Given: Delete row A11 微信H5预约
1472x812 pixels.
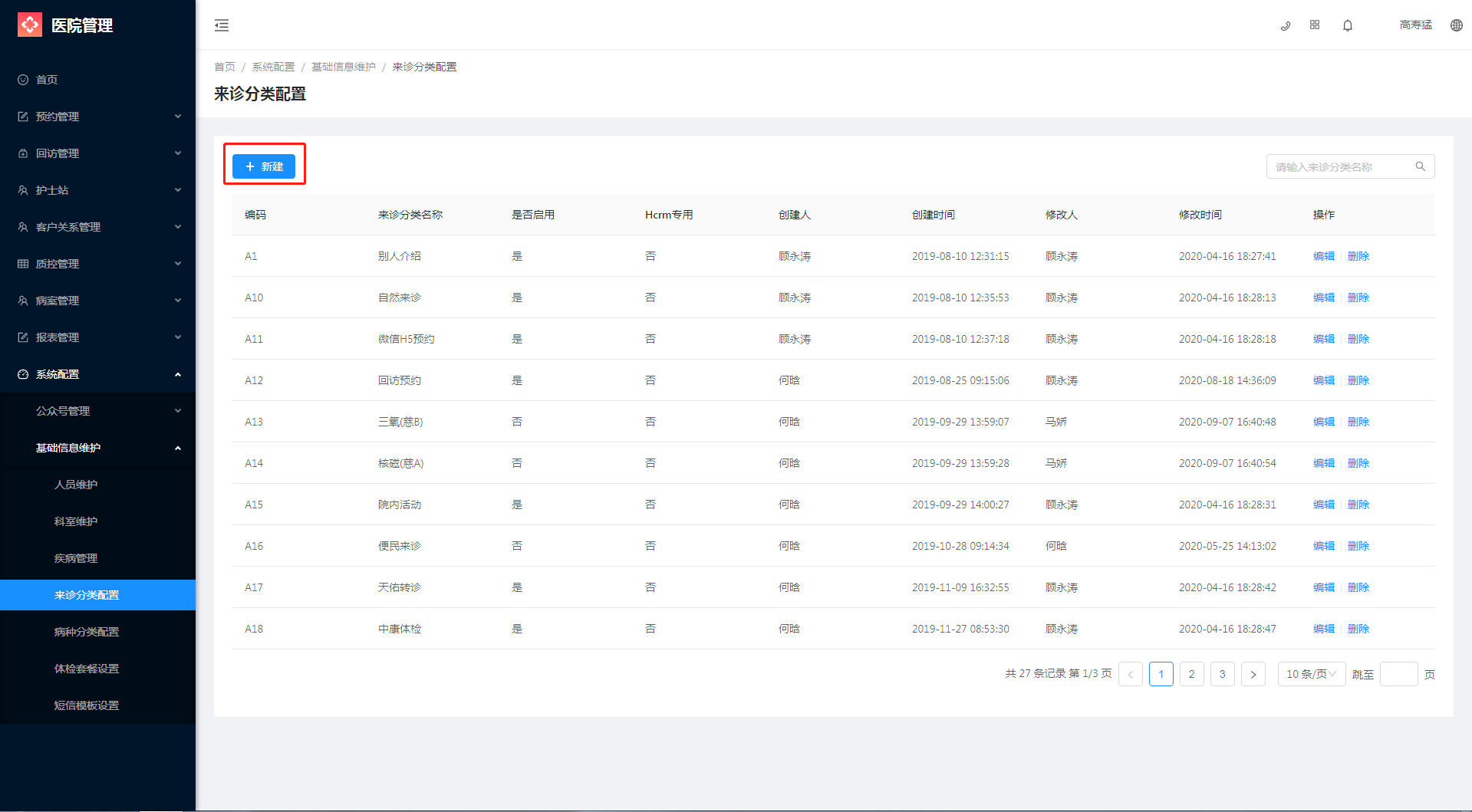Looking at the screenshot, I should 1358,339.
